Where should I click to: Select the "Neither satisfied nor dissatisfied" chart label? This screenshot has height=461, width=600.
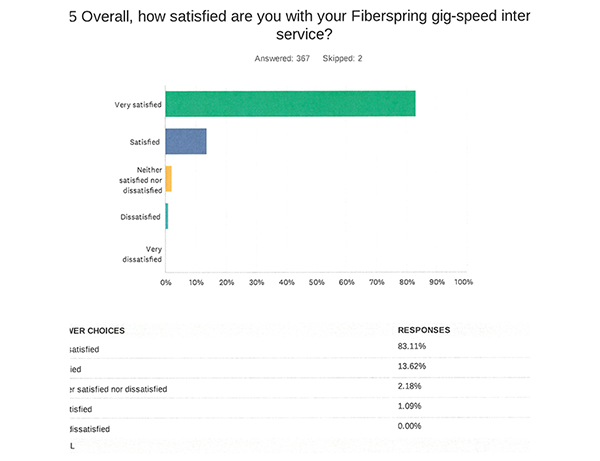[x=141, y=178]
